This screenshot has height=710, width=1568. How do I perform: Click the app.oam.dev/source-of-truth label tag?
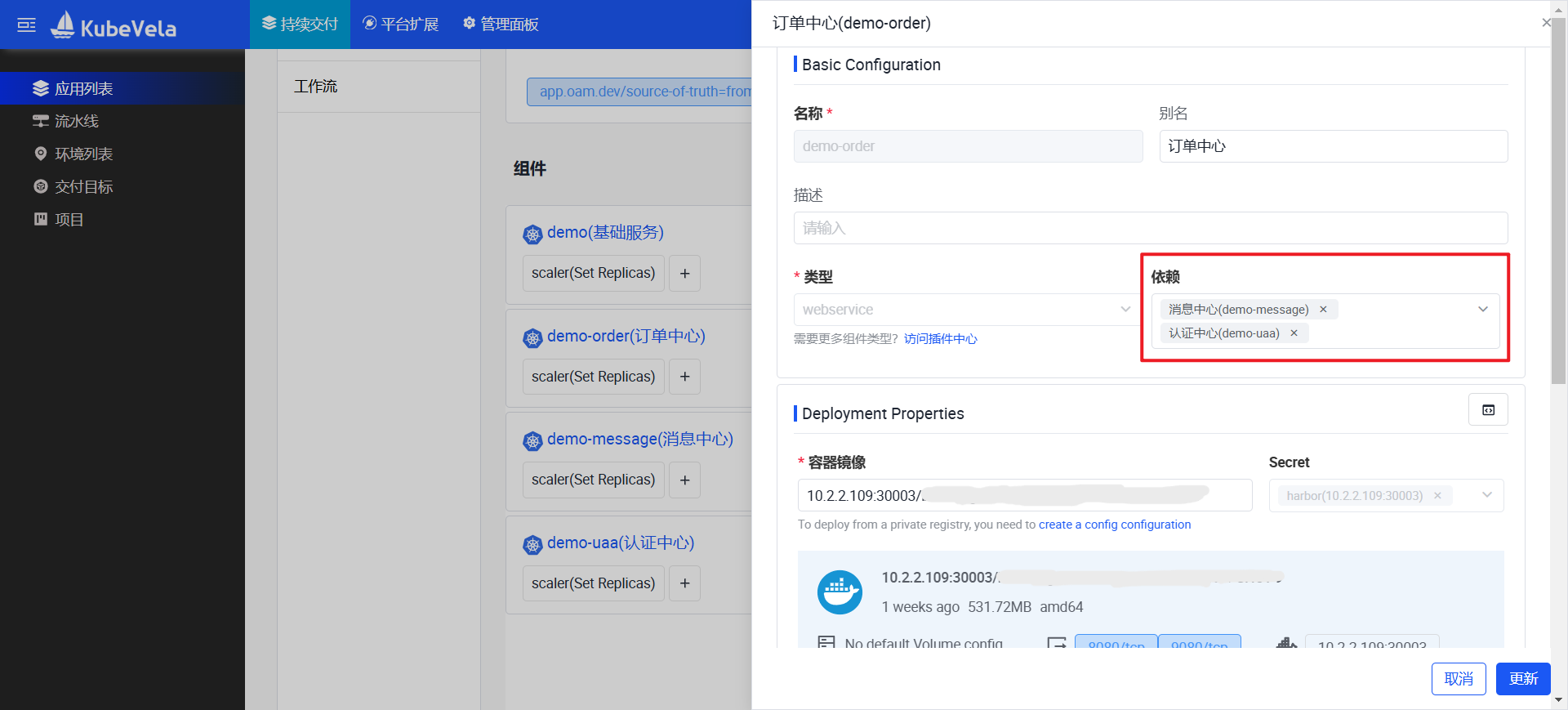coord(640,92)
